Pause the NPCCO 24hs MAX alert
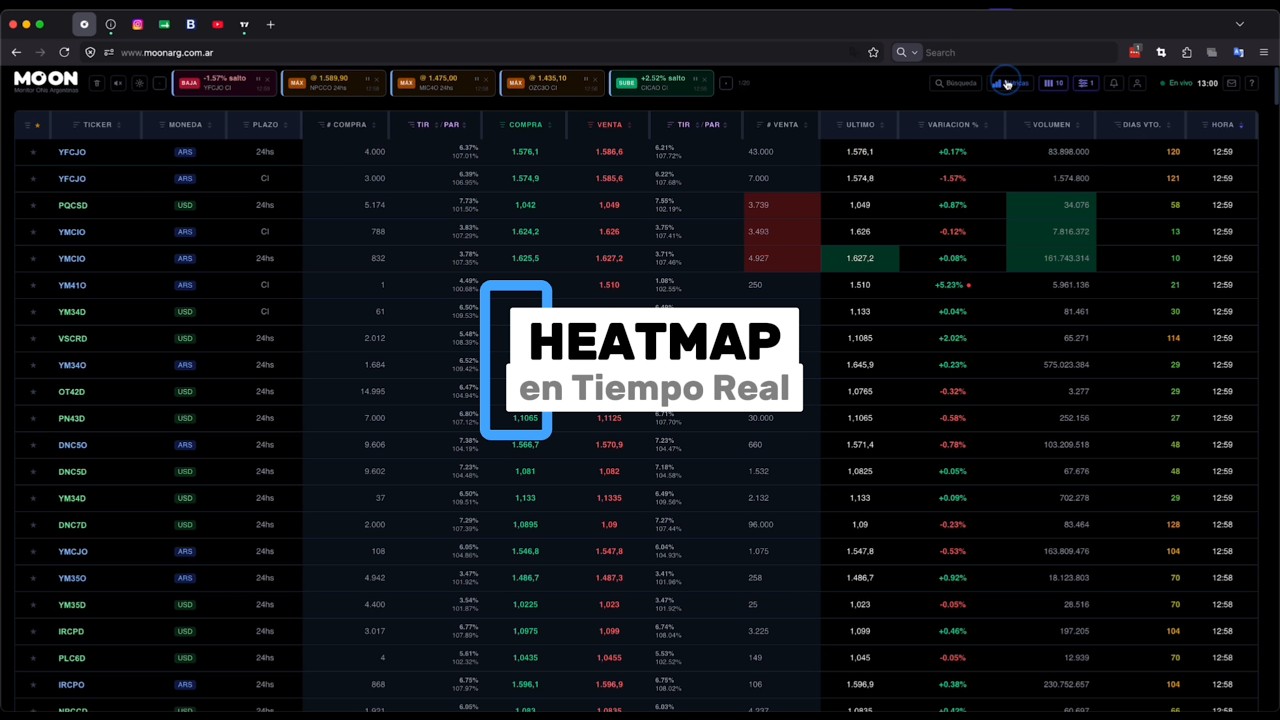The width and height of the screenshot is (1280, 720). pyautogui.click(x=367, y=78)
